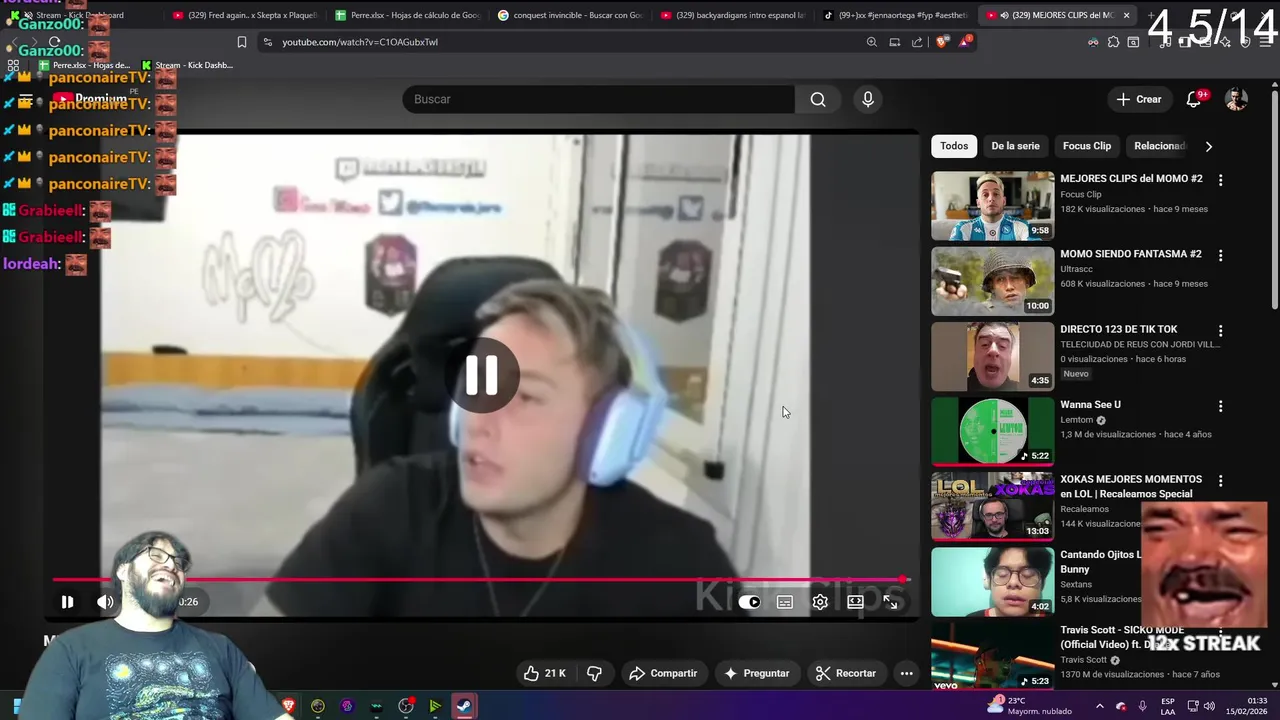The image size is (1280, 720).
Task: Open options for Wanna See U
Action: click(x=1220, y=406)
